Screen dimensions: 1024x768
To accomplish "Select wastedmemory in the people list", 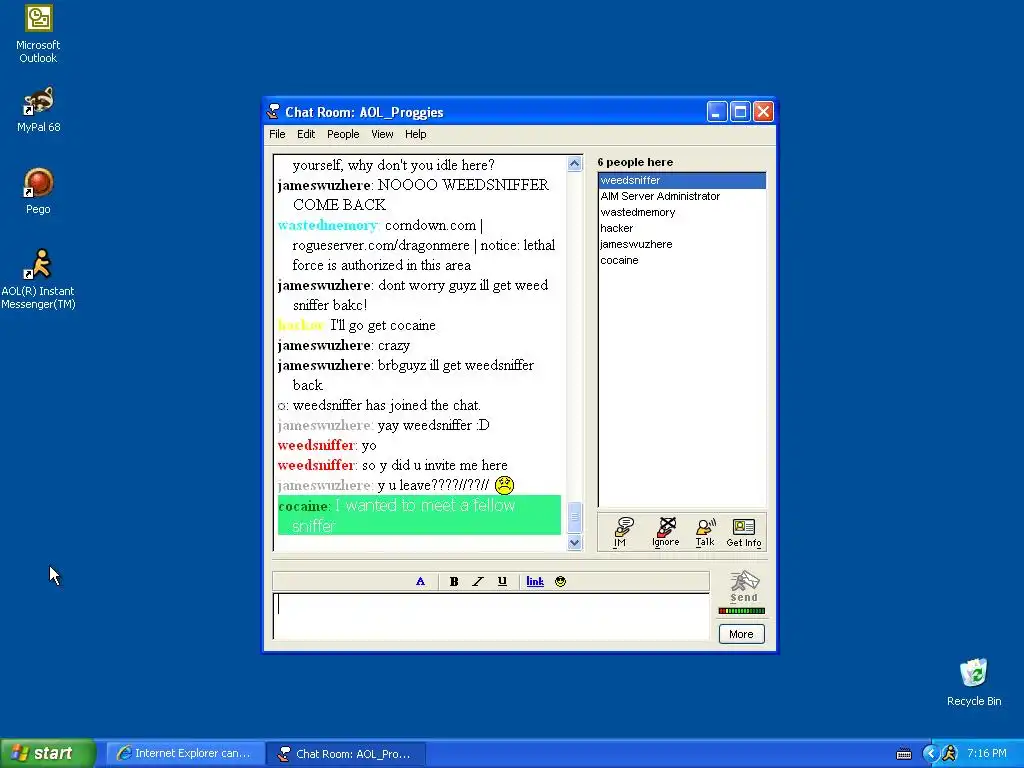I will coord(682,212).
